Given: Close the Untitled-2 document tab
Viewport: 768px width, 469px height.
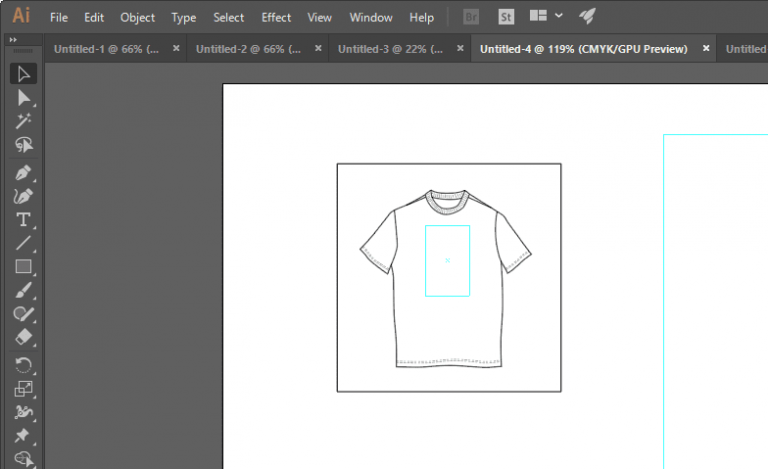Looking at the screenshot, I should coord(318,48).
